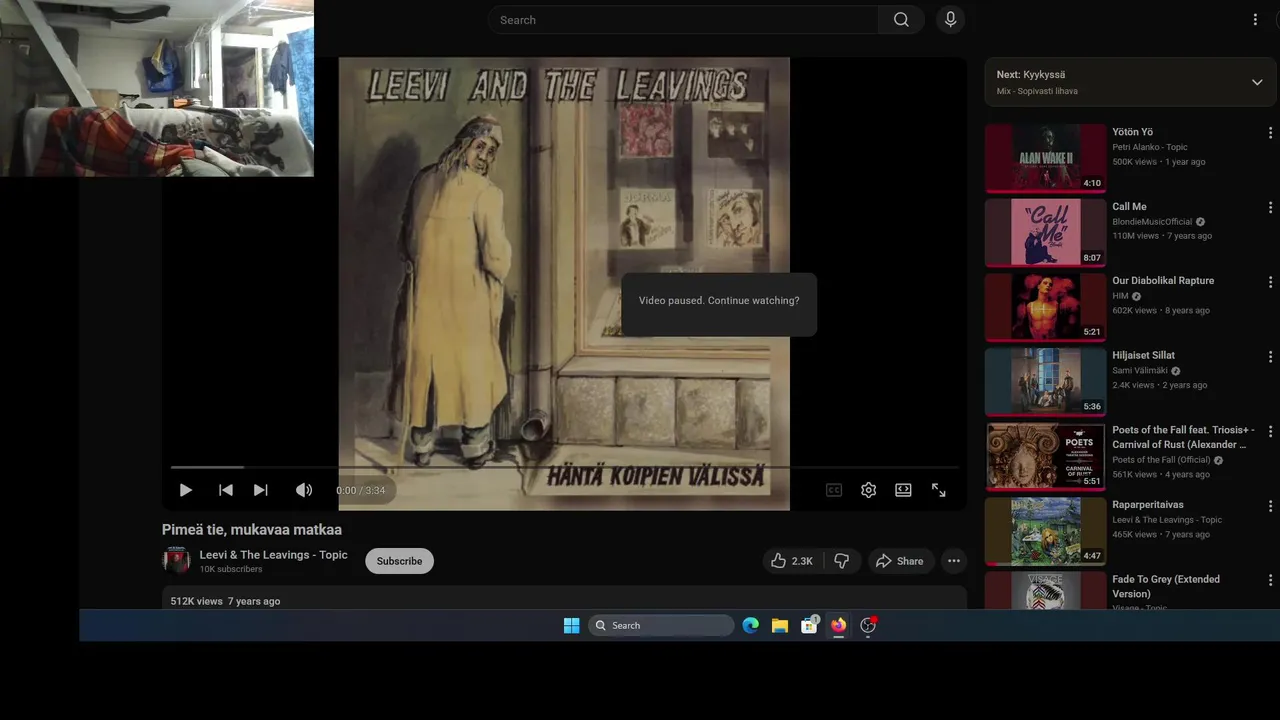This screenshot has height=720, width=1280.
Task: Open Microsoft Store from taskbar
Action: (809, 625)
